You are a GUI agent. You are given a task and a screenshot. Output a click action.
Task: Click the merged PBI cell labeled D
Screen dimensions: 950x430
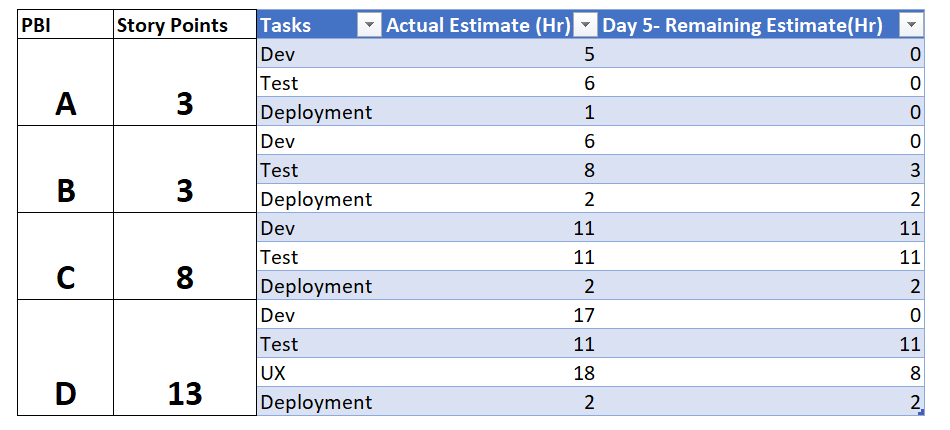[65, 357]
